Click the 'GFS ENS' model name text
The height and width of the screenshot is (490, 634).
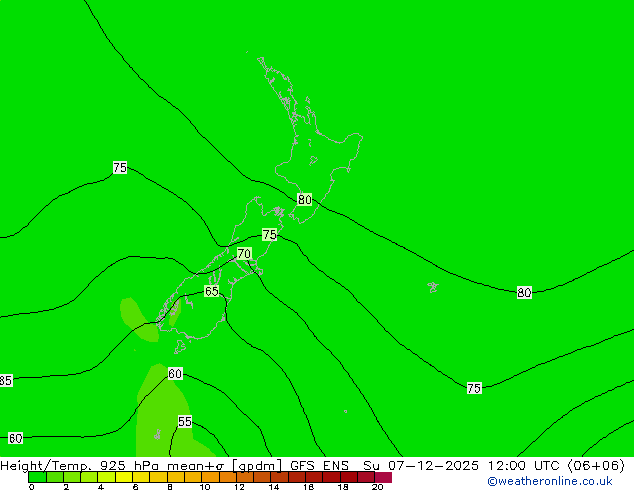point(319,466)
